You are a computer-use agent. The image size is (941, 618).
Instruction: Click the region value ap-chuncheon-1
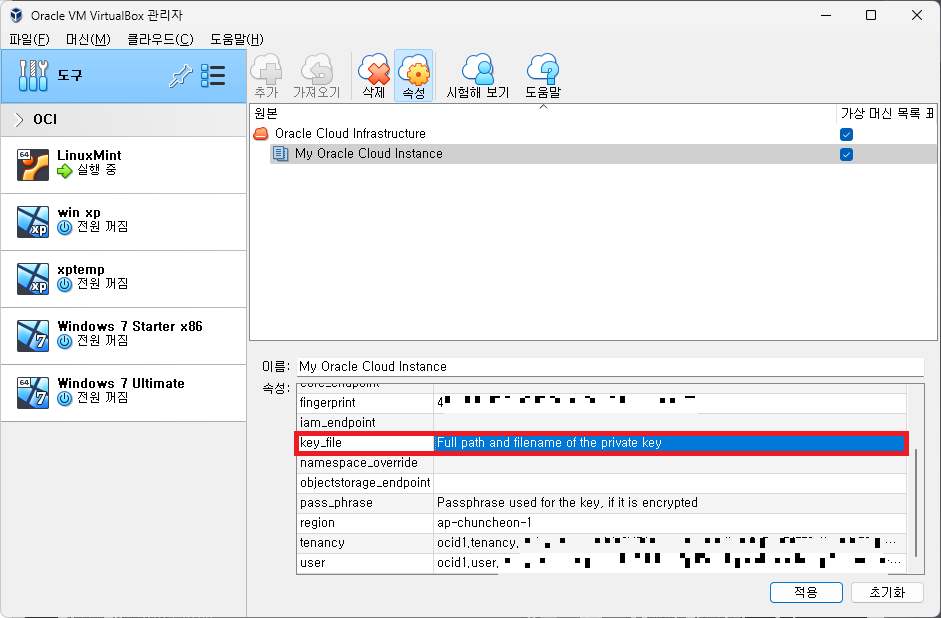tap(484, 523)
